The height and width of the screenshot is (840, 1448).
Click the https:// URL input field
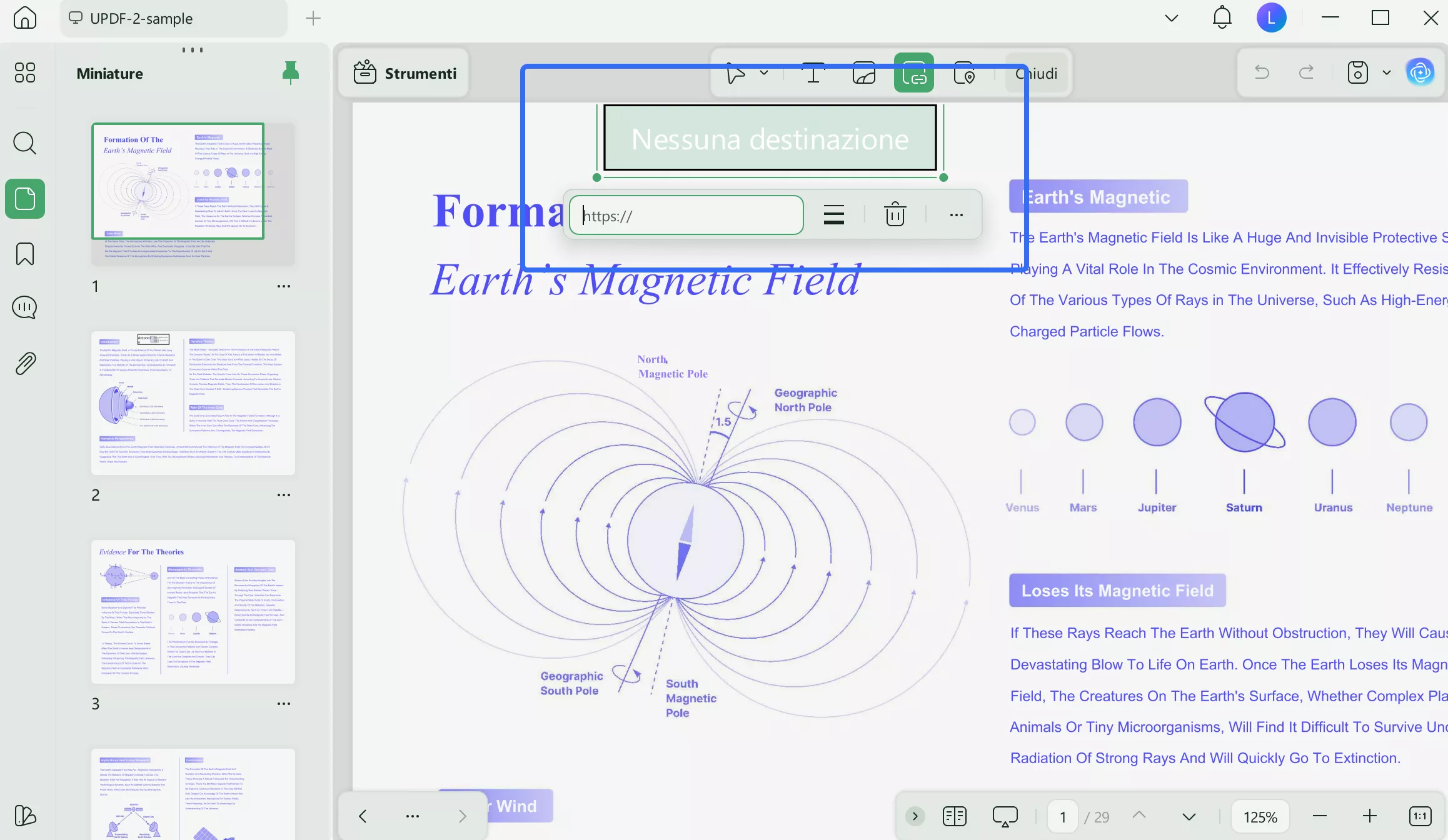tap(686, 216)
